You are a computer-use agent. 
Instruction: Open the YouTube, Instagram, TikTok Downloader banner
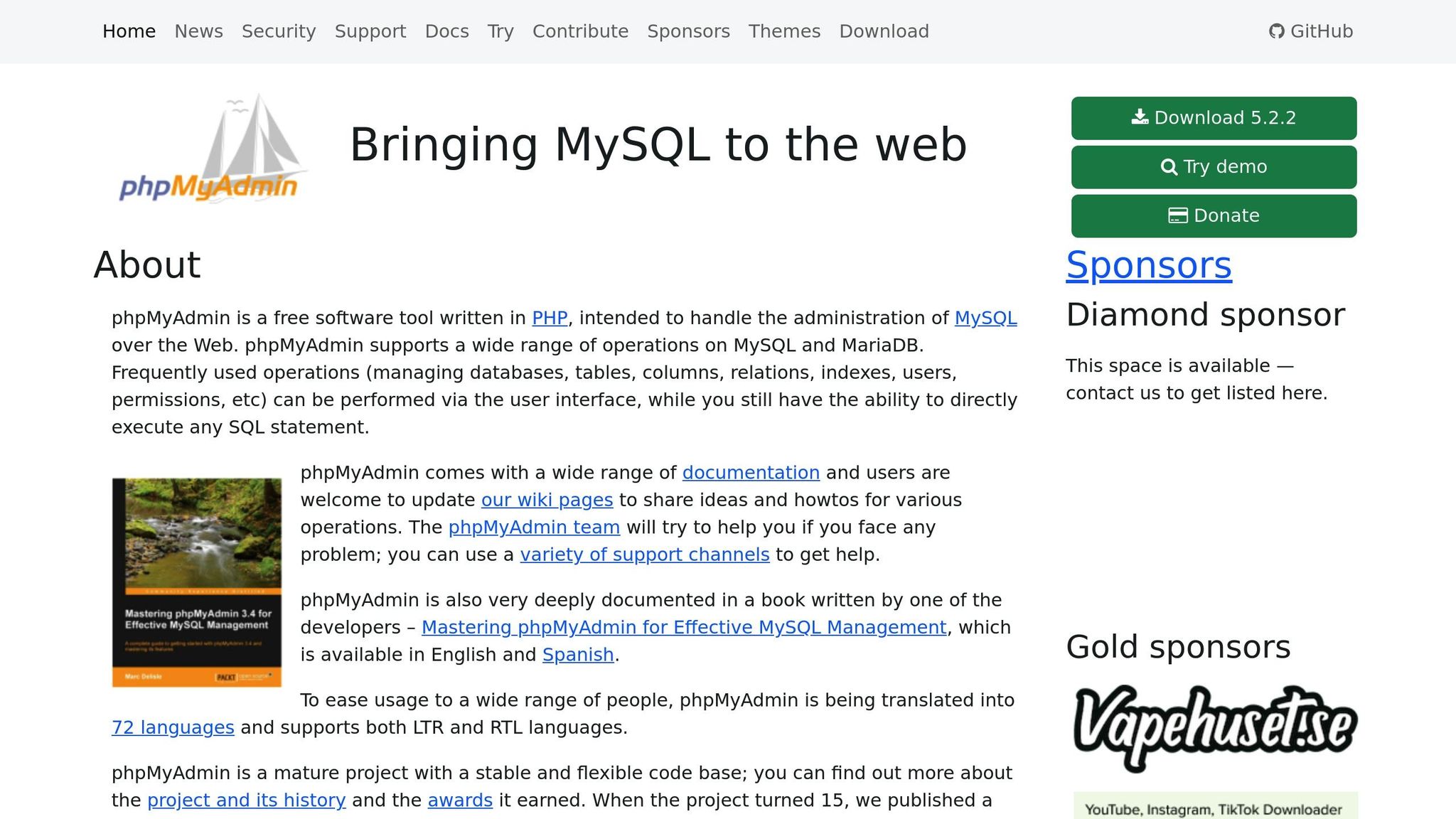pos(1214,808)
